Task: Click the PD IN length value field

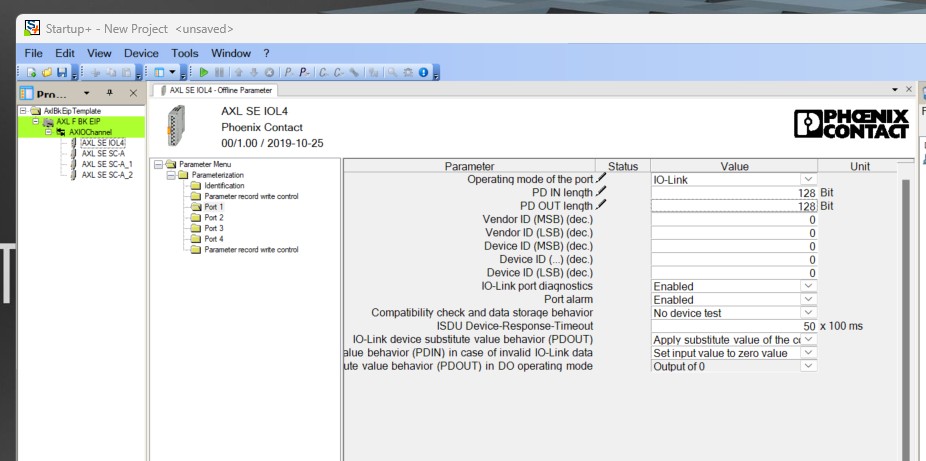Action: pos(734,192)
